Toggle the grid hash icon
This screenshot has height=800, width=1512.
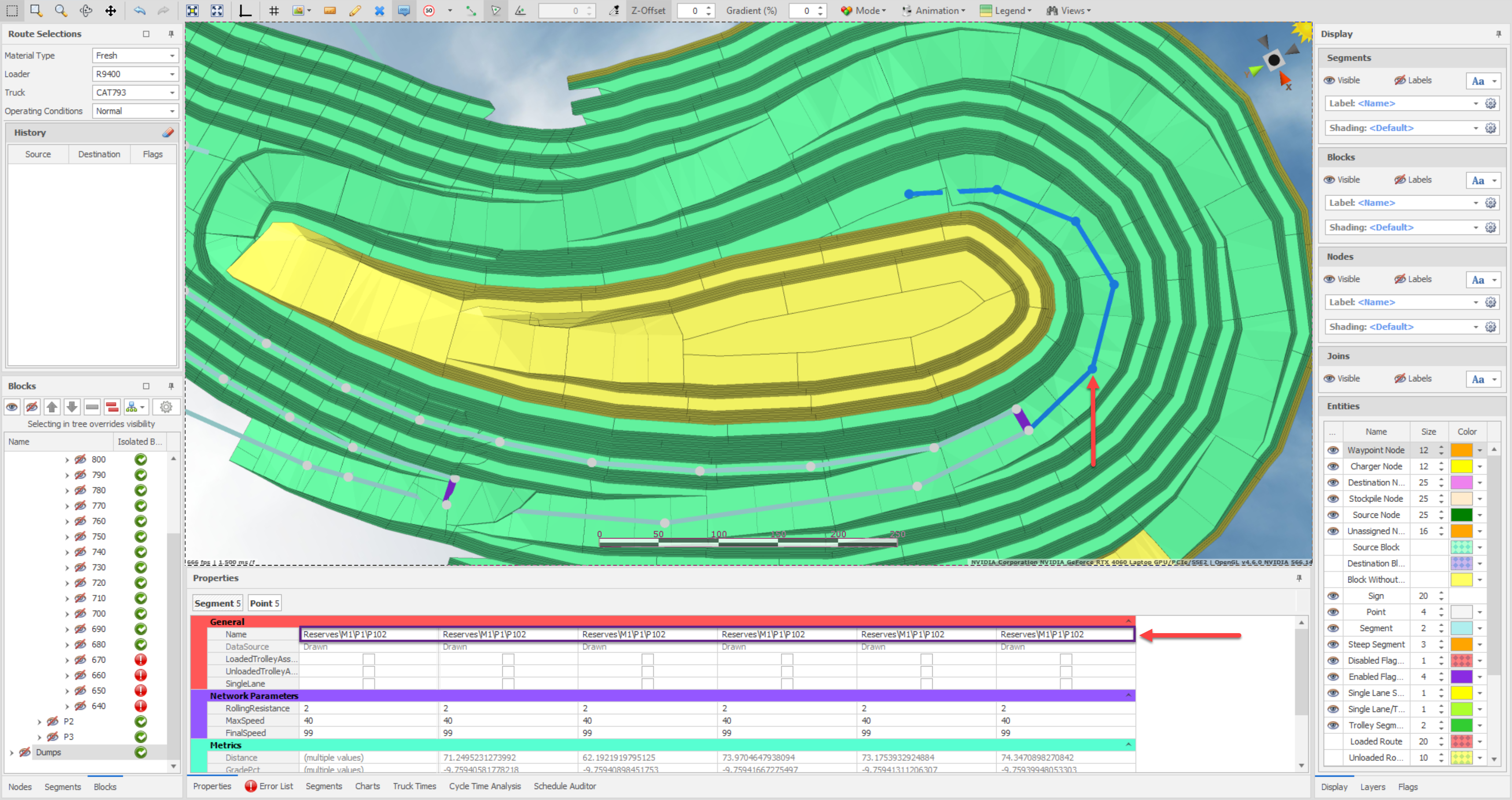point(274,11)
